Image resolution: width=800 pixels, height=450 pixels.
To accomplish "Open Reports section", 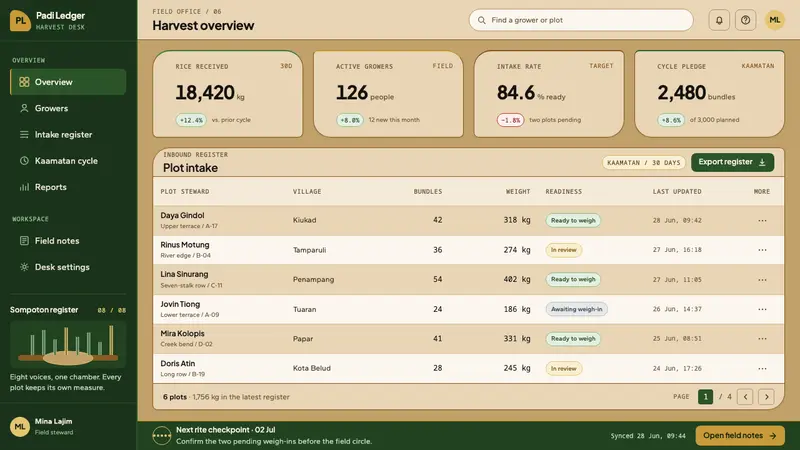I will (x=68, y=187).
